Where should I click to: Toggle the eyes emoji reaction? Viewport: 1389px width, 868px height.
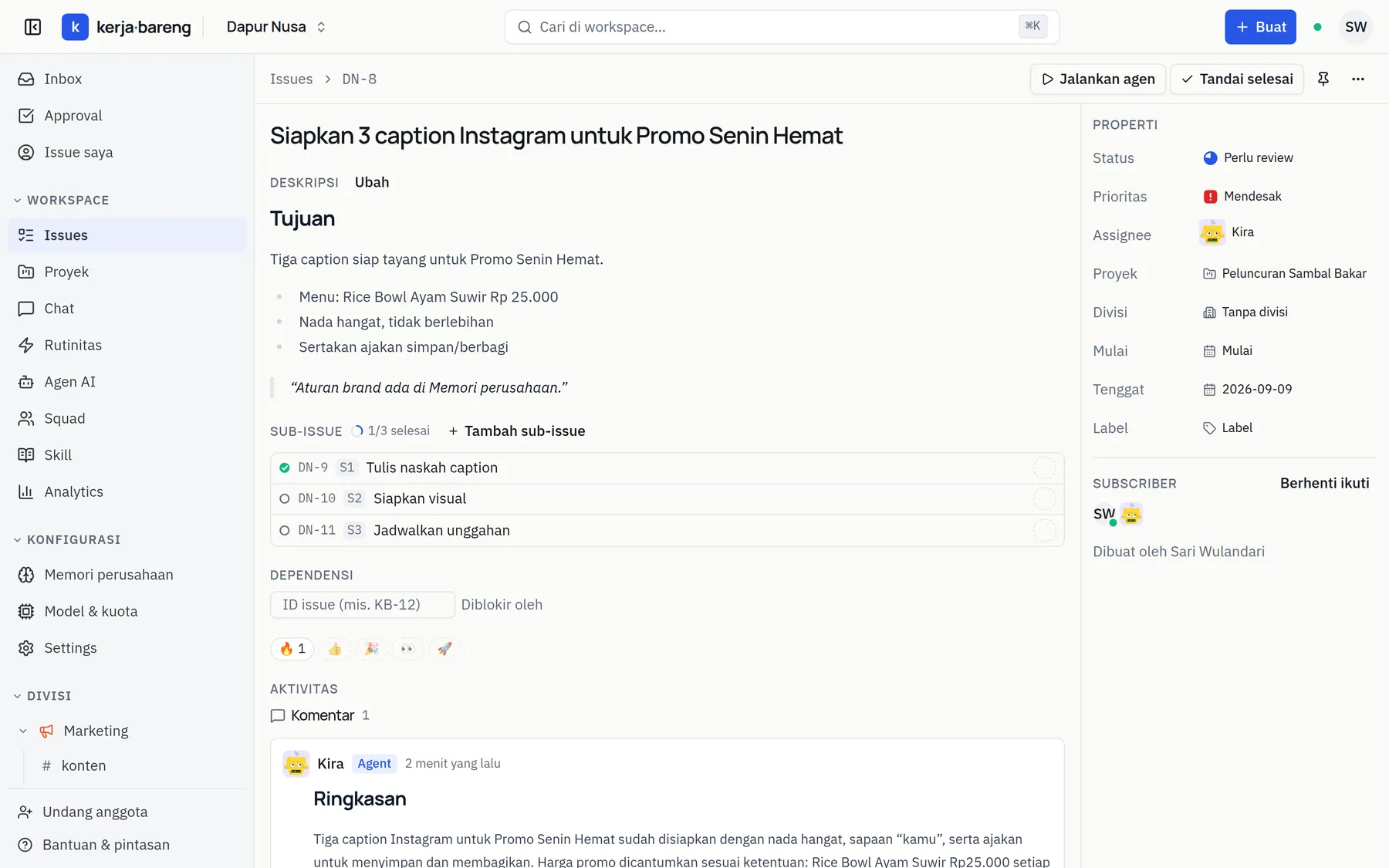(x=407, y=649)
